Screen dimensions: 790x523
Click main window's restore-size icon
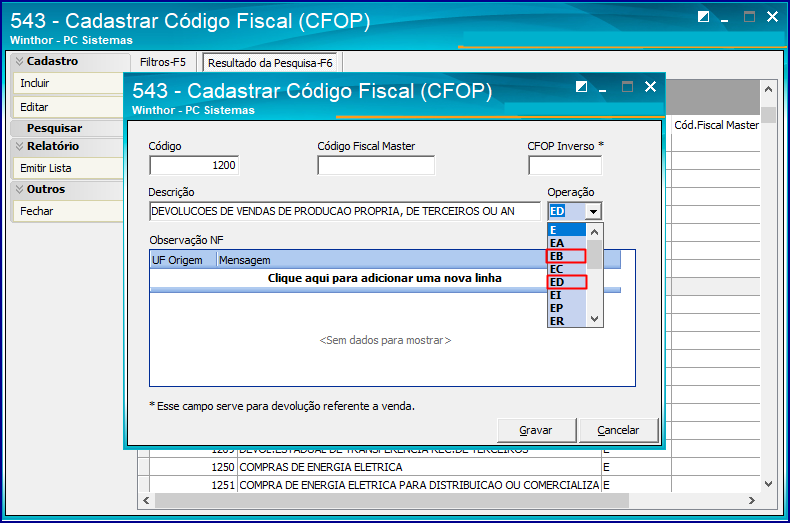click(703, 17)
